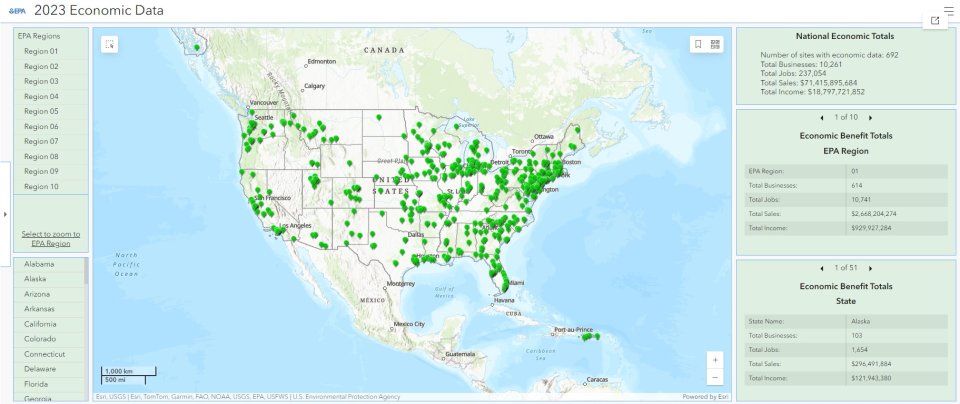Click the state list scrollbar
Image resolution: width=960 pixels, height=404 pixels.
coord(86,272)
